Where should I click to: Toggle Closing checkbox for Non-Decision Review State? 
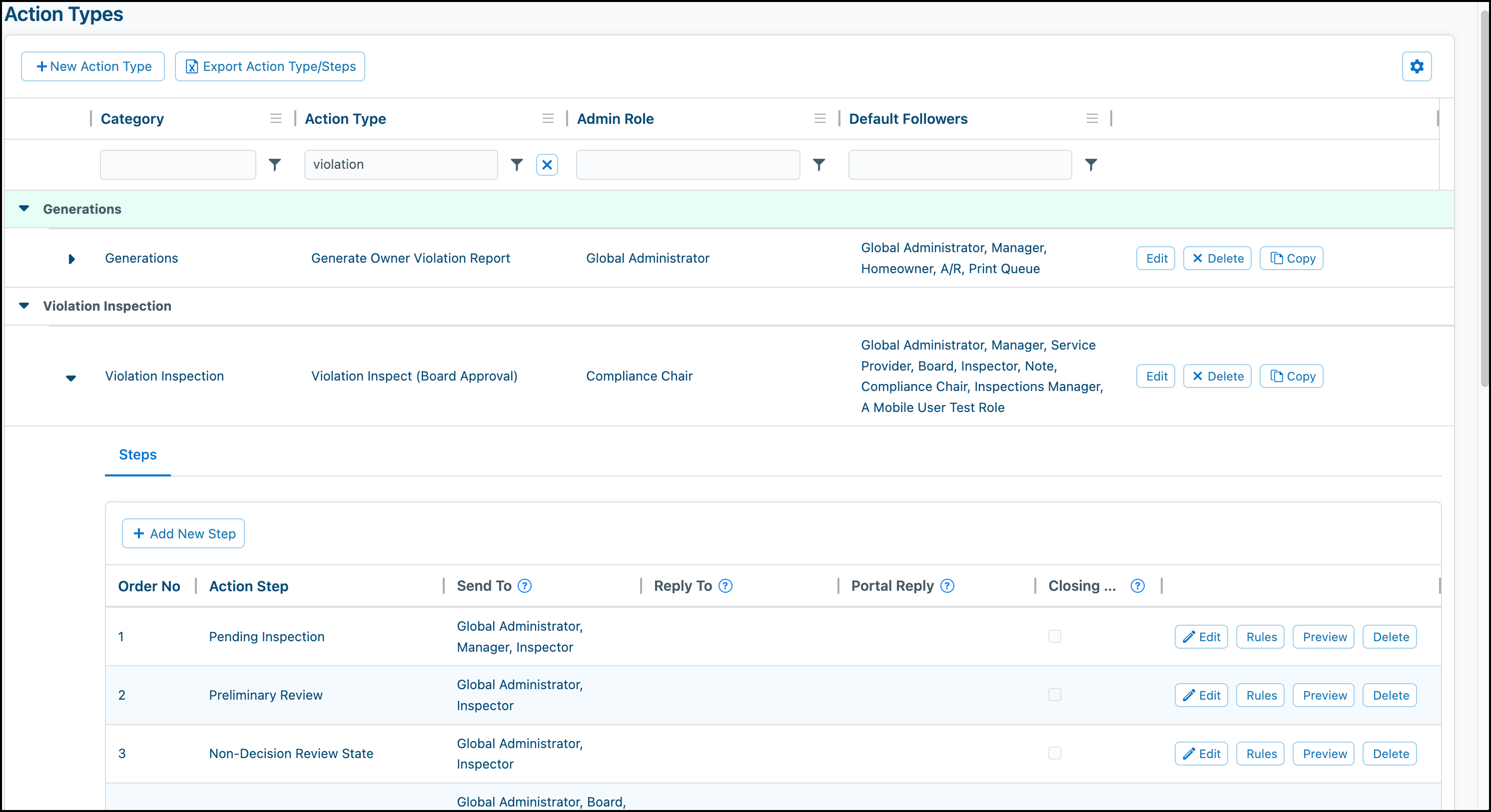tap(1055, 753)
